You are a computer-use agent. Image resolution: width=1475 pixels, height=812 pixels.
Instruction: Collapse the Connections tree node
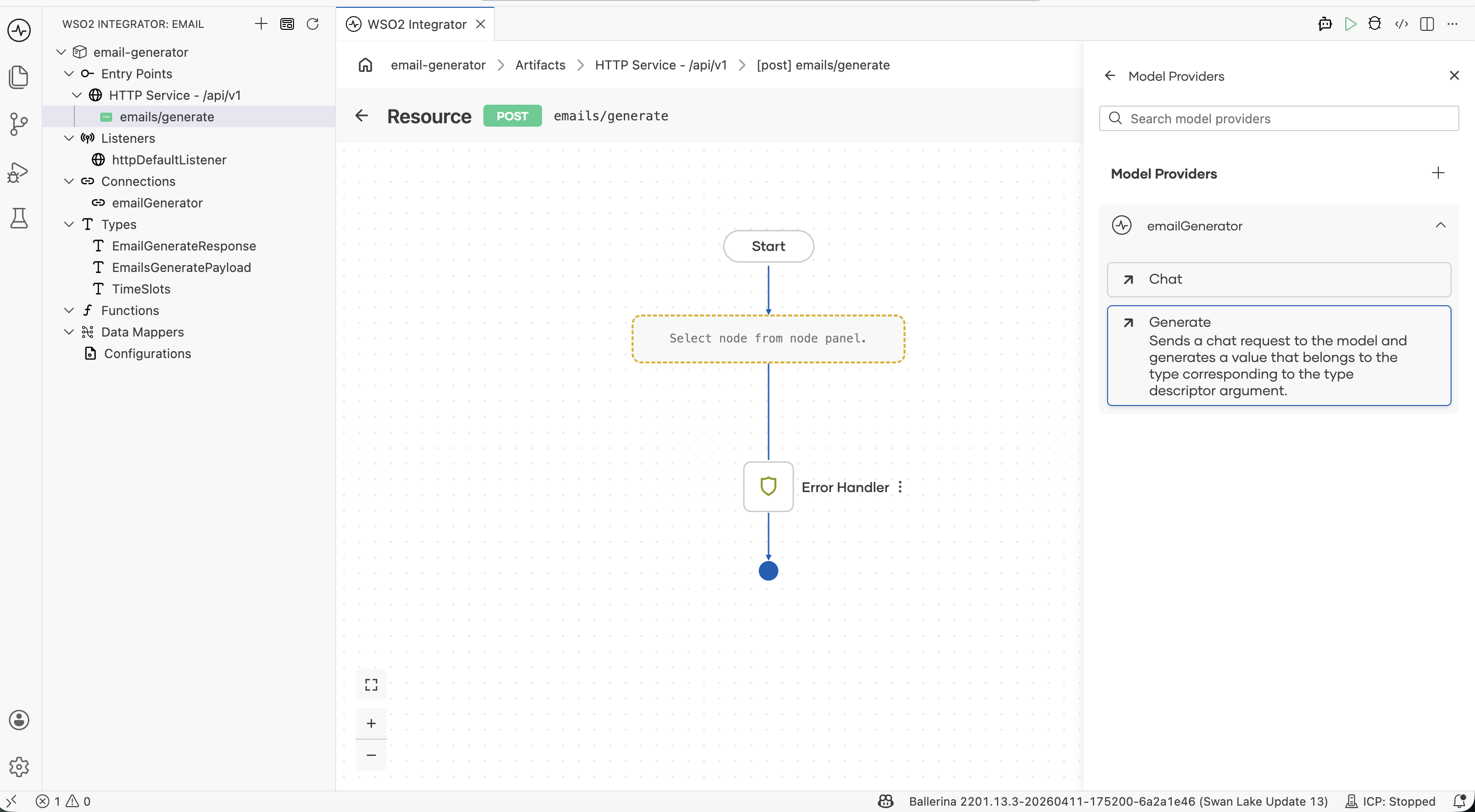68,181
